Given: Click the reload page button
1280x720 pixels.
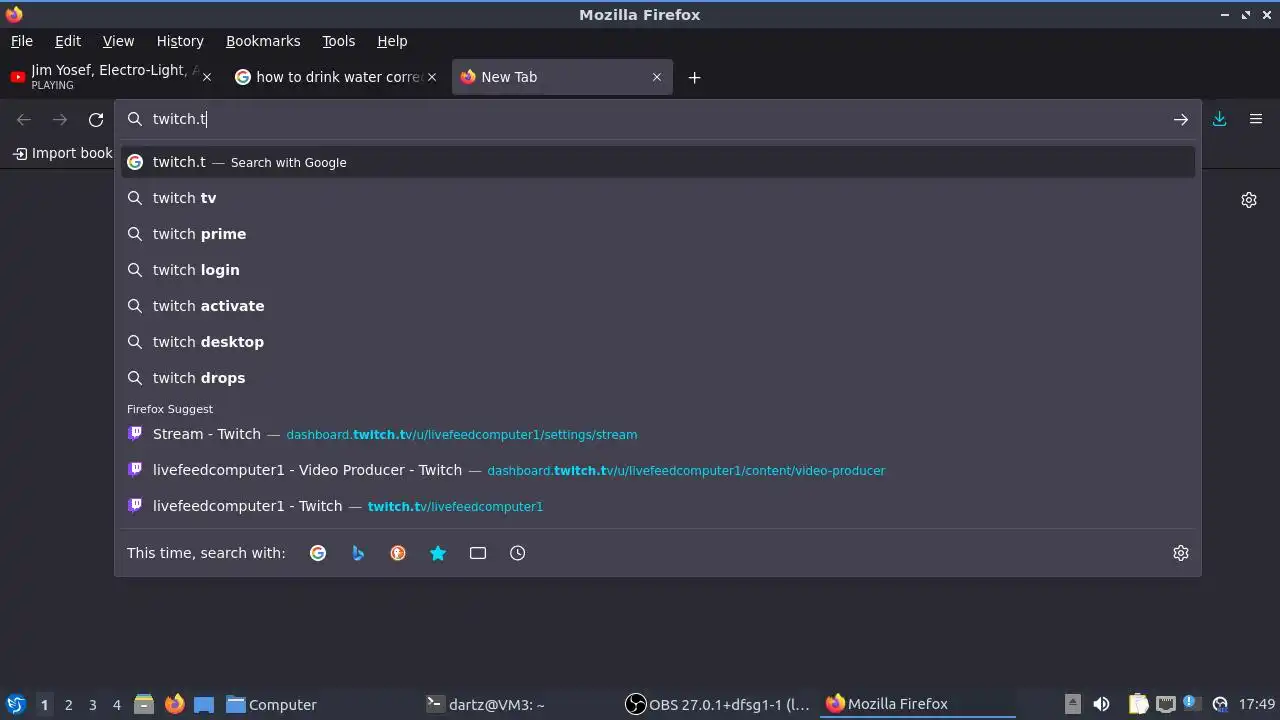Looking at the screenshot, I should coord(96,119).
